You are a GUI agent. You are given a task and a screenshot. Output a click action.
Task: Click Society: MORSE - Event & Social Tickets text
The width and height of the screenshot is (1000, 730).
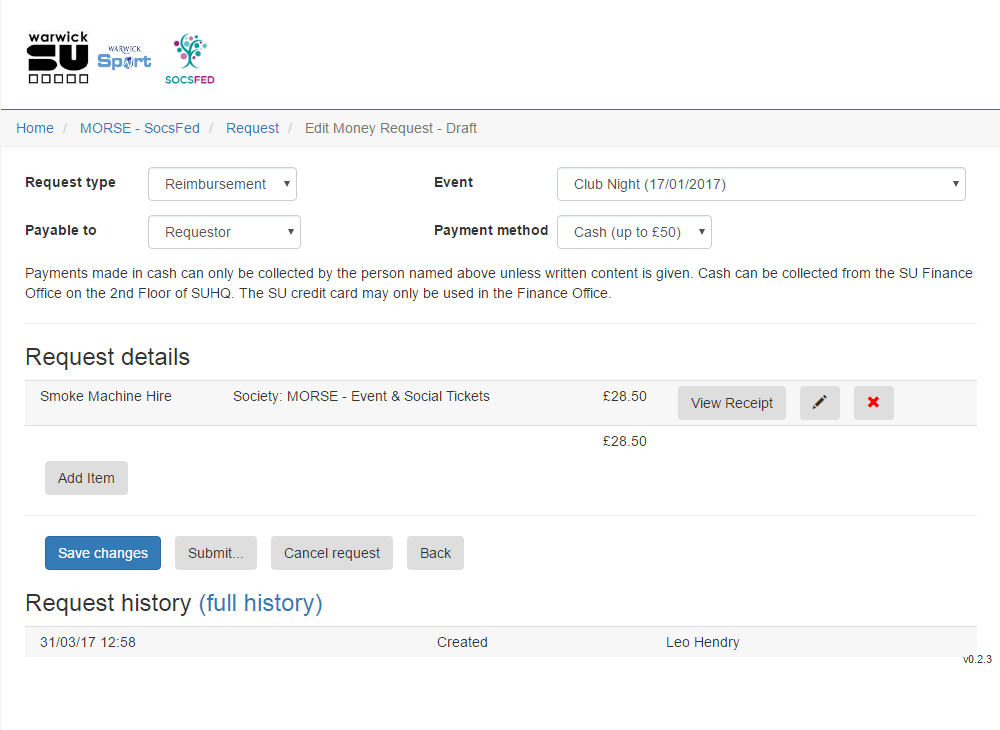[x=362, y=397]
